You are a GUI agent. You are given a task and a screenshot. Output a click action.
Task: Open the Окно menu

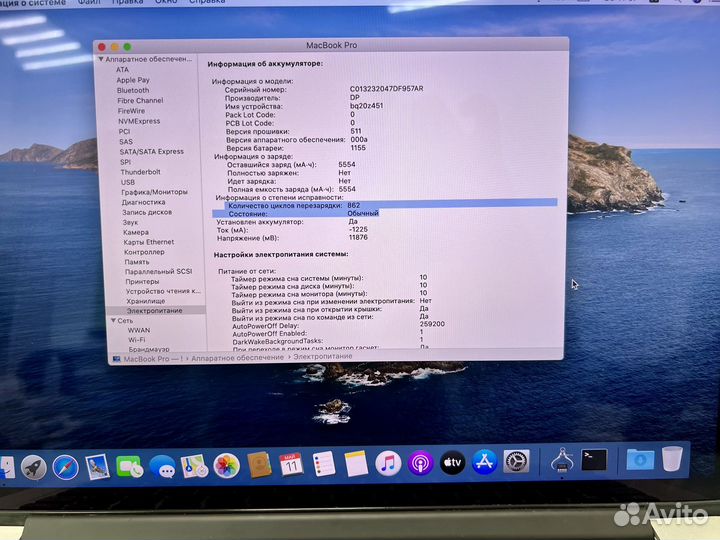tap(166, 2)
